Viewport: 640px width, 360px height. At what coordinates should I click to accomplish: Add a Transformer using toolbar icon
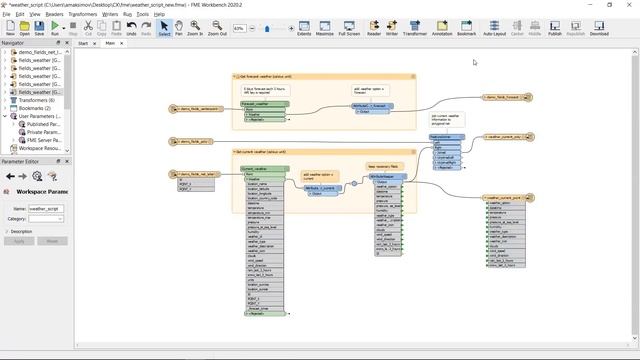click(x=415, y=28)
